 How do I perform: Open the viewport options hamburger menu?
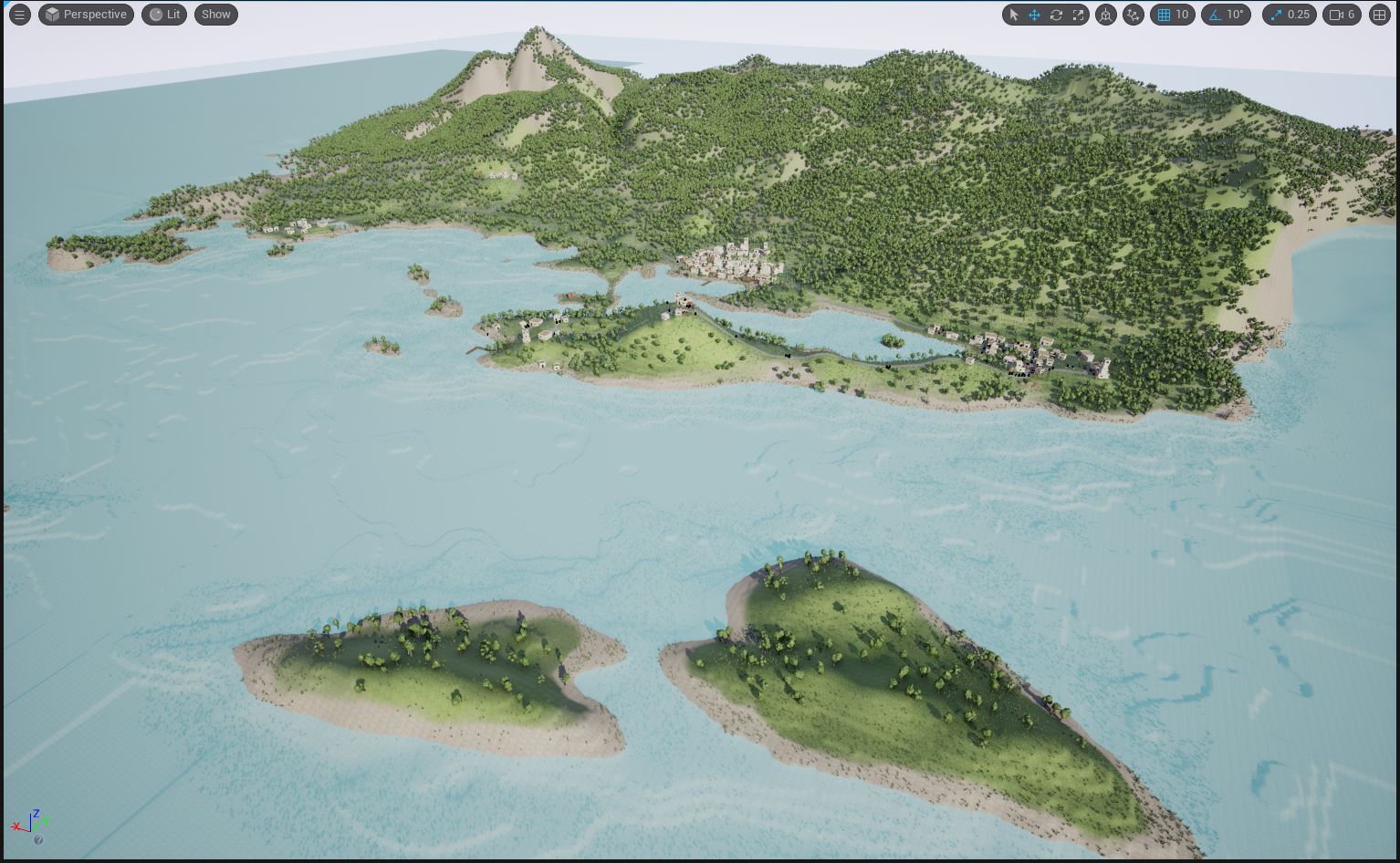click(19, 15)
